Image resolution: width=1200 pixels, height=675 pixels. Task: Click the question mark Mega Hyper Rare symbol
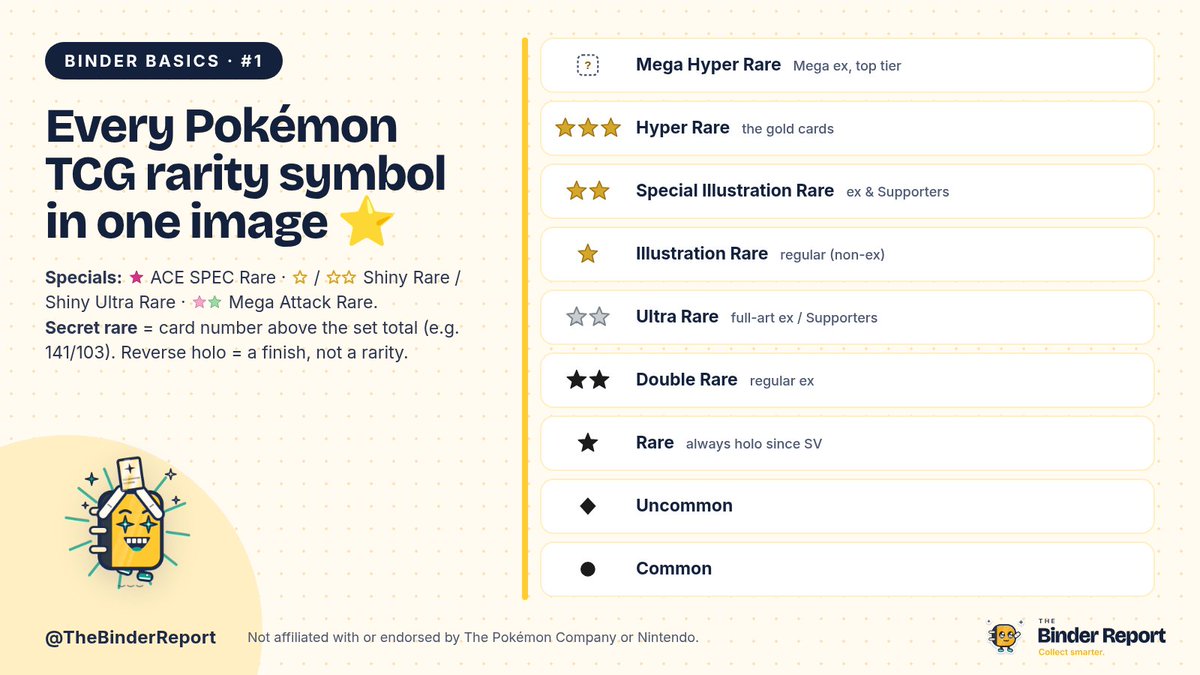[588, 65]
